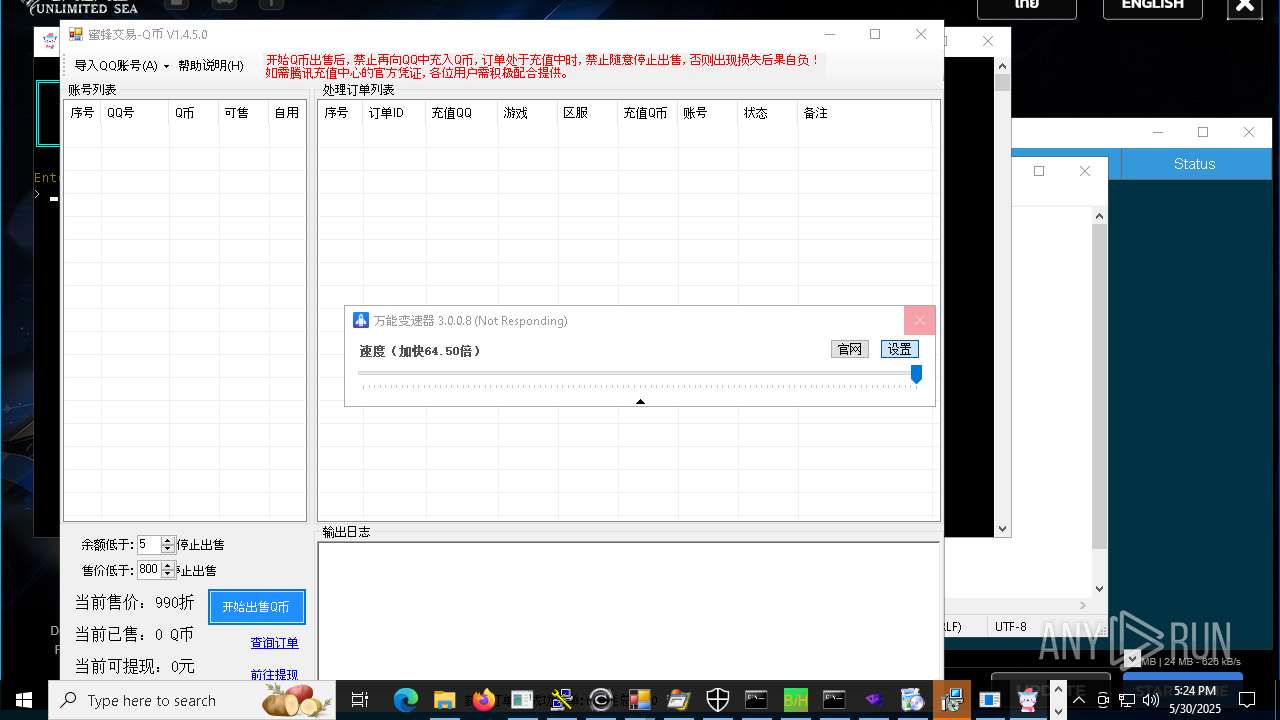The width and height of the screenshot is (1280, 720).
Task: Click the 设置 button in the speed changer
Action: click(x=900, y=349)
